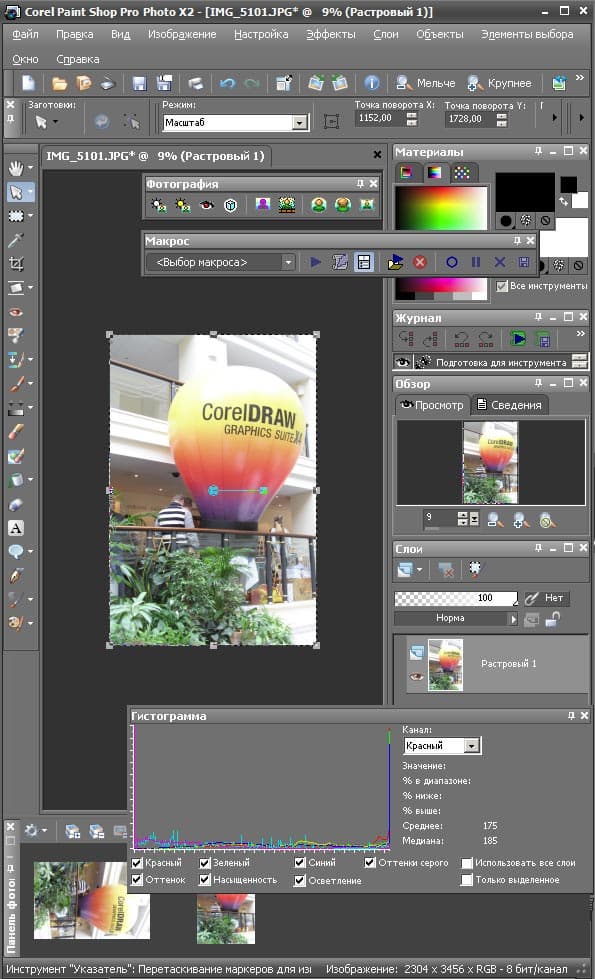The height and width of the screenshot is (979, 595).
Task: Switch to the Сведения tab
Action: (509, 405)
